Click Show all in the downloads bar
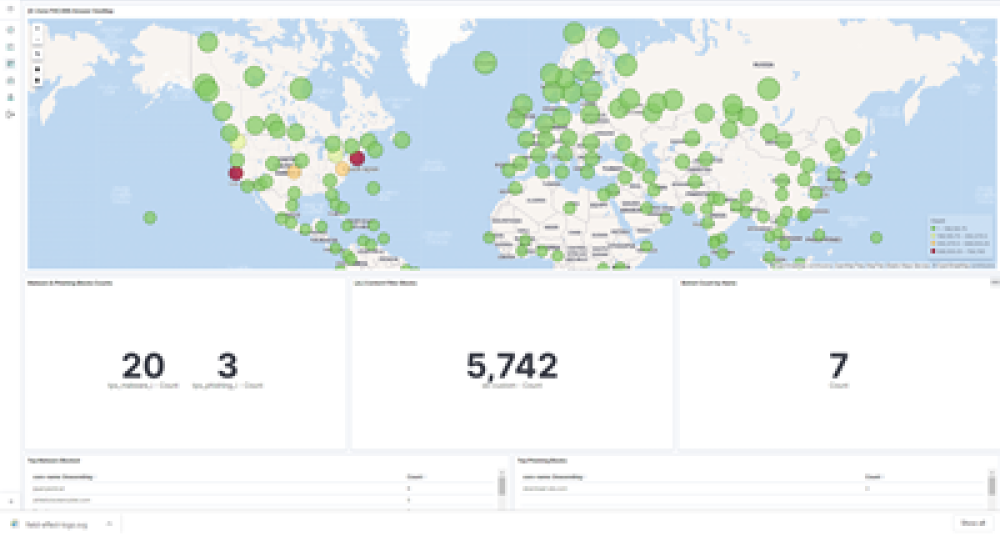Viewport: 1000px width, 536px height. tap(973, 523)
